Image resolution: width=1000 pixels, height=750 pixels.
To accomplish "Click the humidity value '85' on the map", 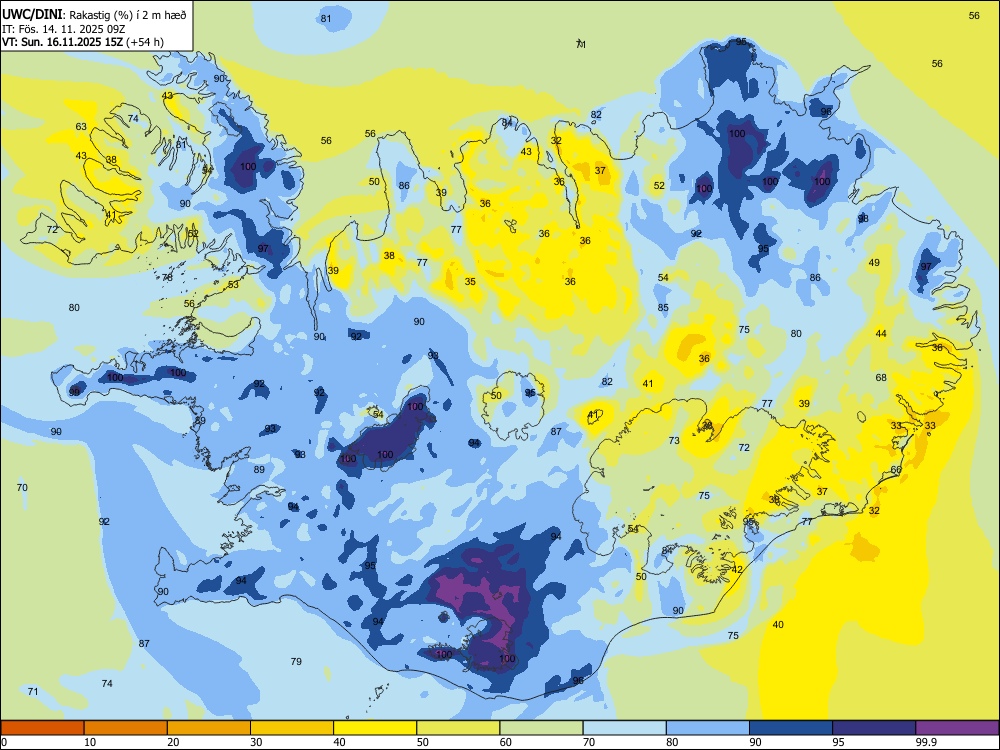I will coord(663,308).
